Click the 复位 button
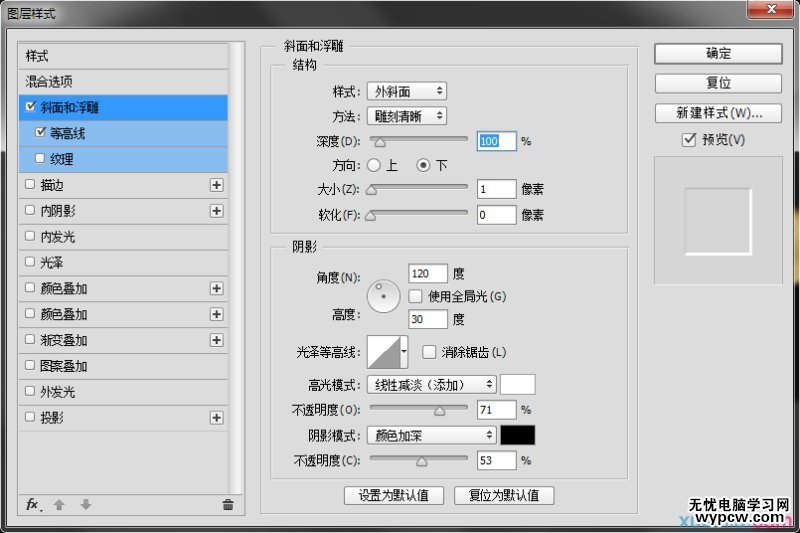The image size is (800, 533). 718,83
